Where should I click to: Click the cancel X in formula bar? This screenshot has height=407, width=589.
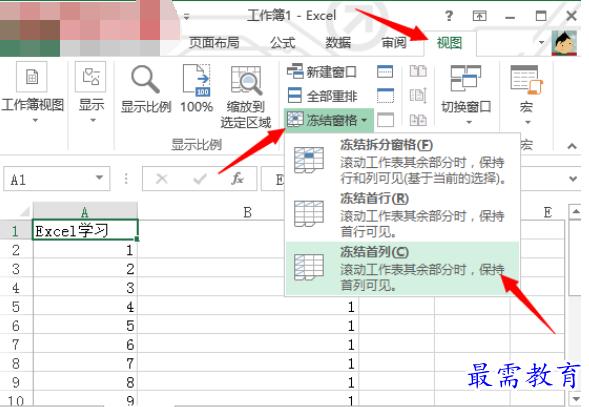point(162,179)
